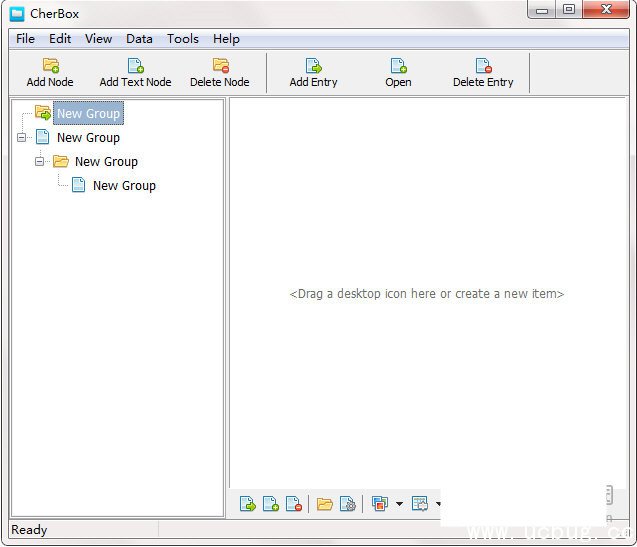Viewport: 637px width, 547px height.
Task: Select the highlighted New Group root node
Action: [x=88, y=114]
